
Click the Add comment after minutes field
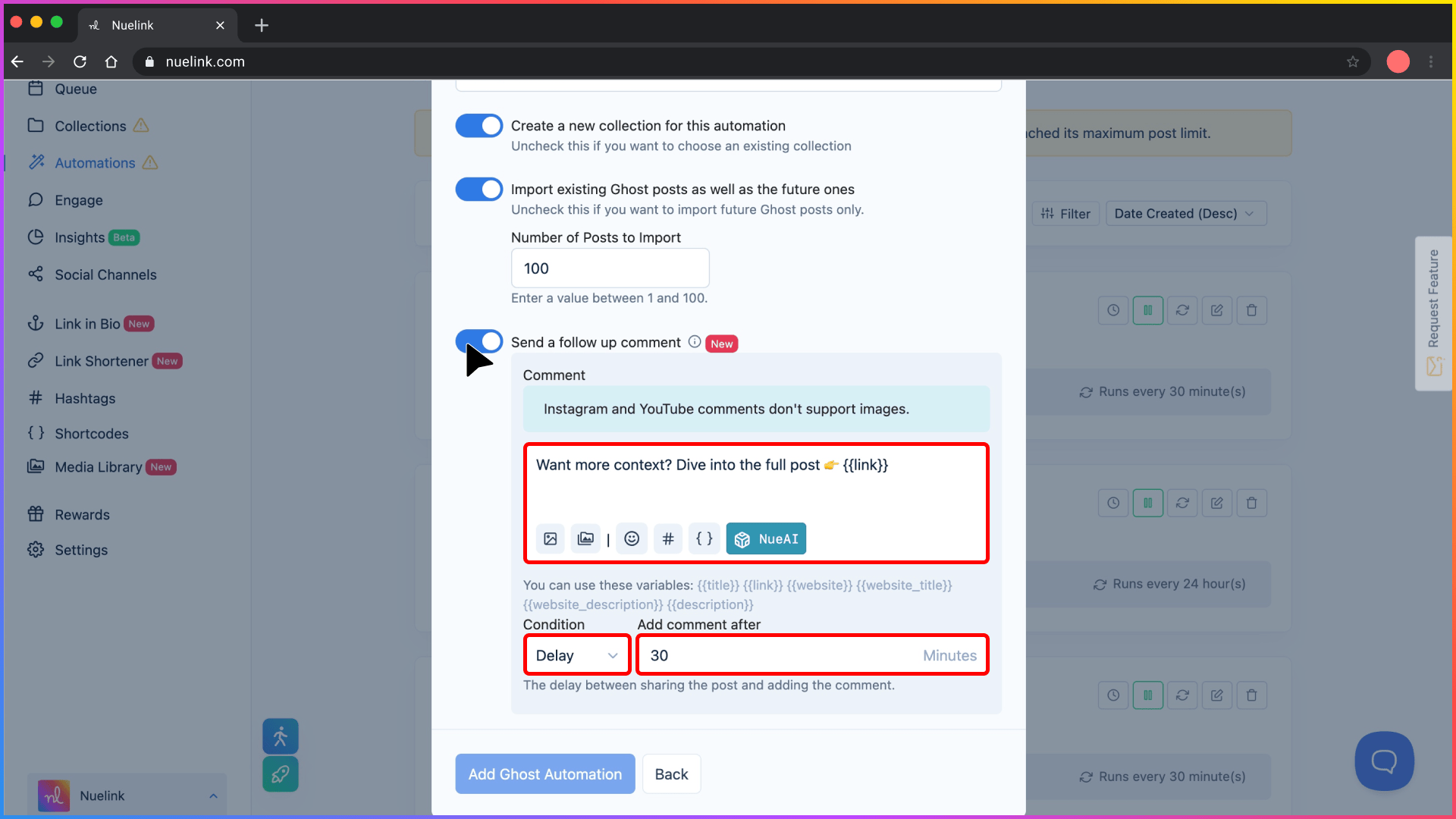[x=813, y=655]
